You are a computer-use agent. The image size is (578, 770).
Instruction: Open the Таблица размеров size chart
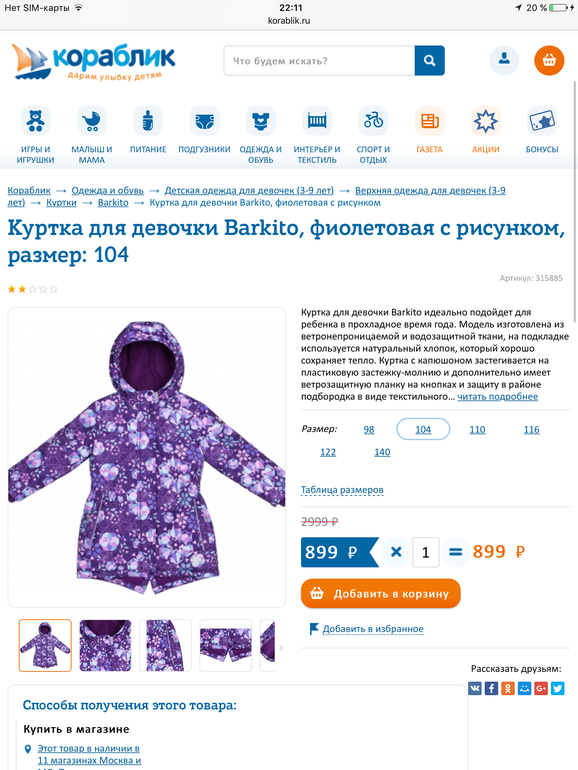342,490
